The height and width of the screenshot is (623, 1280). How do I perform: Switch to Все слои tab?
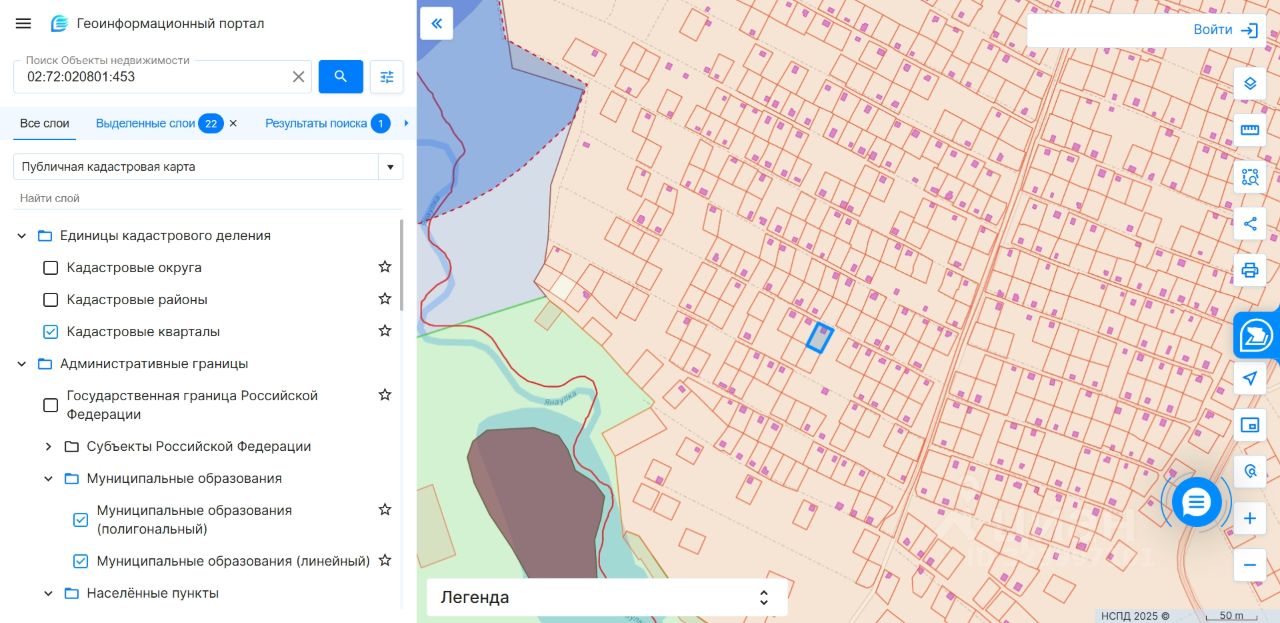click(x=45, y=123)
